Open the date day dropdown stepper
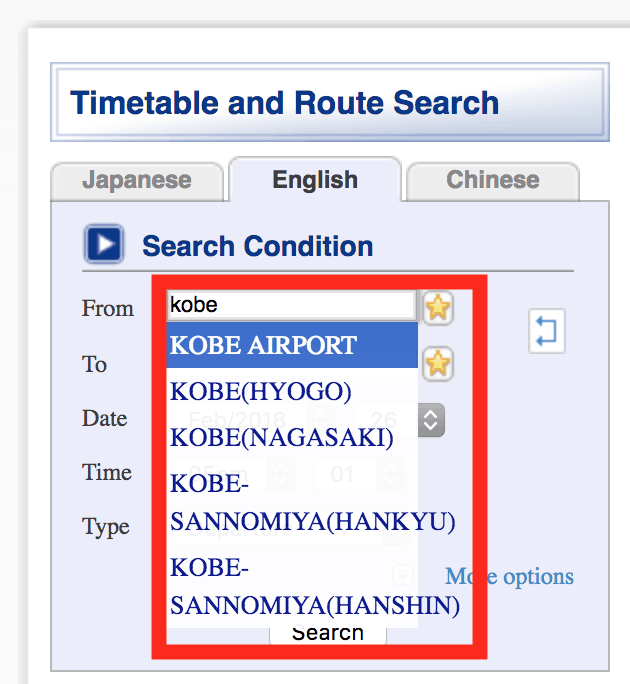Image resolution: width=630 pixels, height=684 pixels. pos(430,419)
